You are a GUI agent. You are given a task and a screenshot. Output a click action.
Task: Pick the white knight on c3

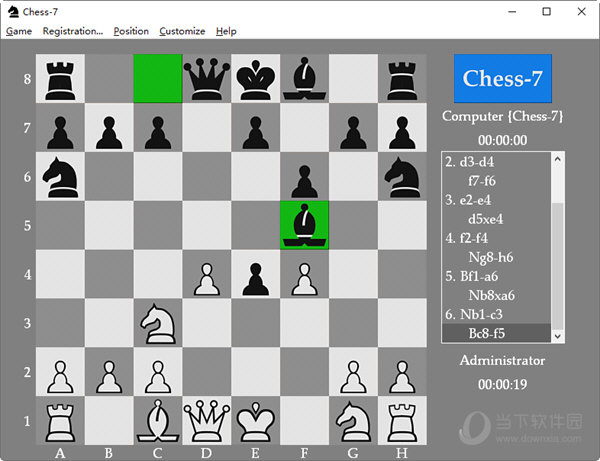click(157, 322)
